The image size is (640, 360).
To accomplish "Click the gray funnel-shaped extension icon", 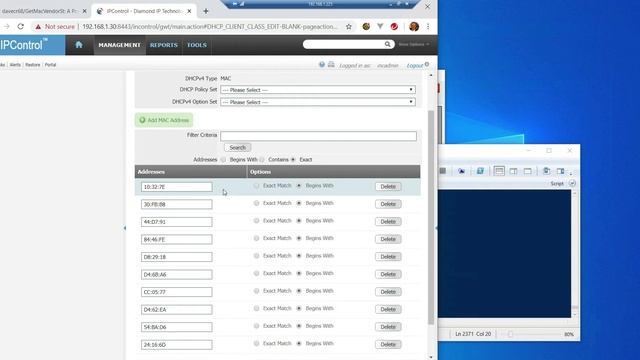I will 380,27.
